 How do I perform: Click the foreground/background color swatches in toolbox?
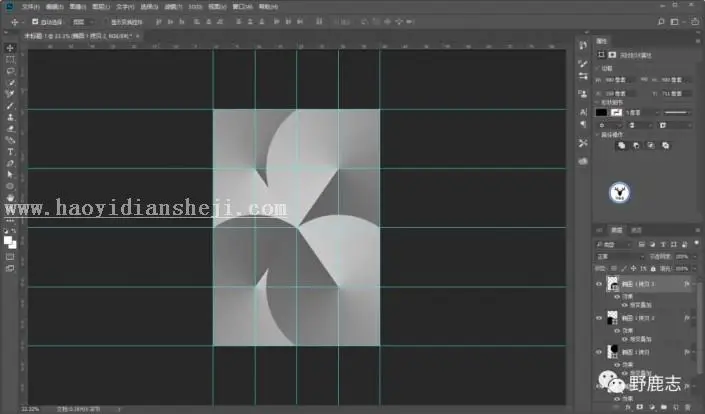(x=10, y=242)
